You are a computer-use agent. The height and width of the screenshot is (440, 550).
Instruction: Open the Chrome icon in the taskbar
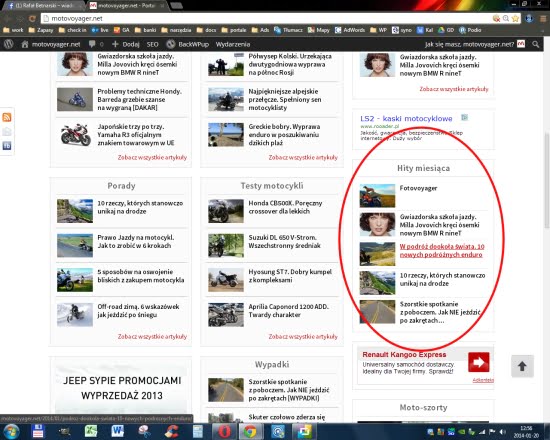[x=250, y=432]
